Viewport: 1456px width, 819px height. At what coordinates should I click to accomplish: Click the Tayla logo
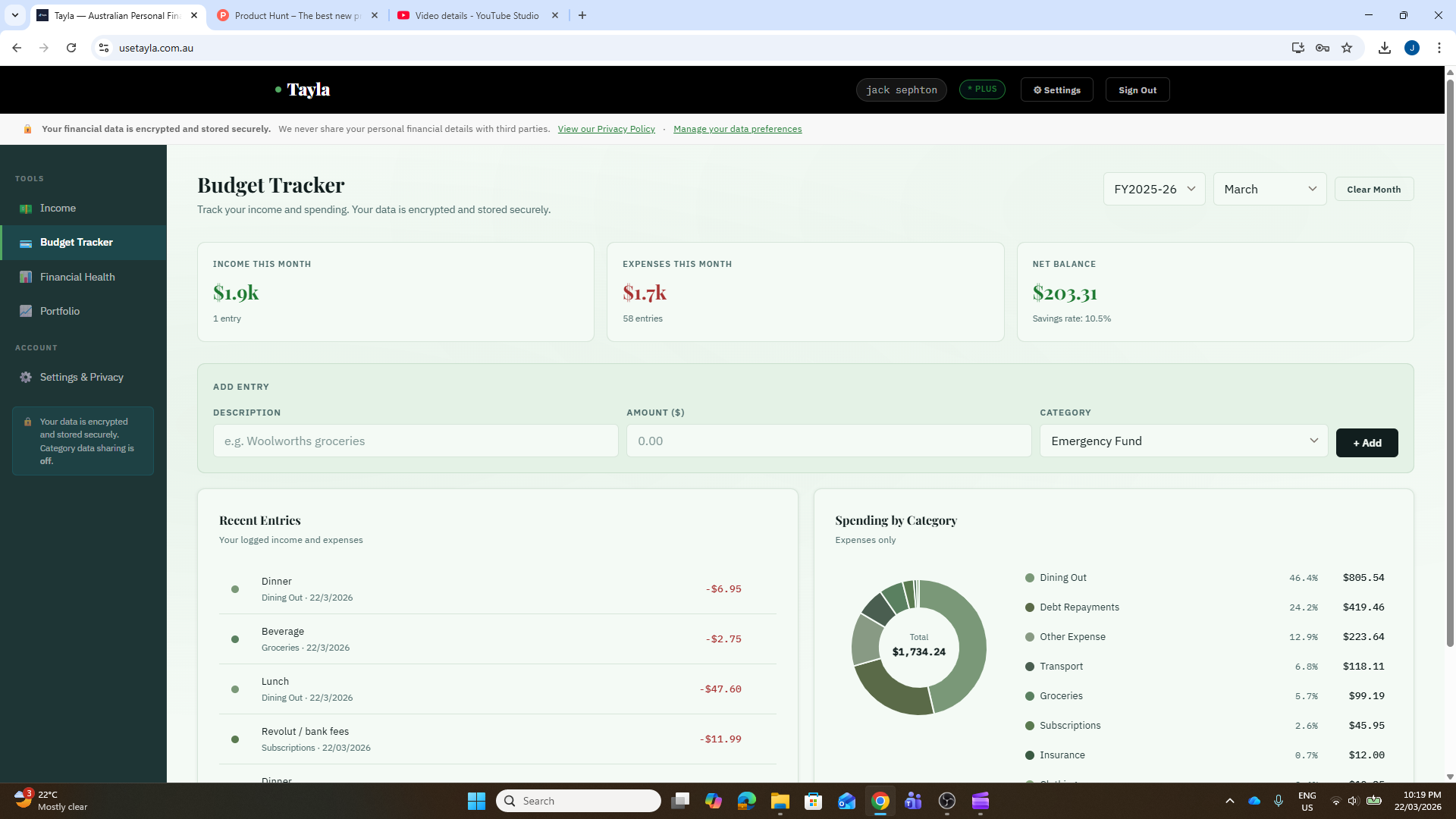(x=307, y=89)
